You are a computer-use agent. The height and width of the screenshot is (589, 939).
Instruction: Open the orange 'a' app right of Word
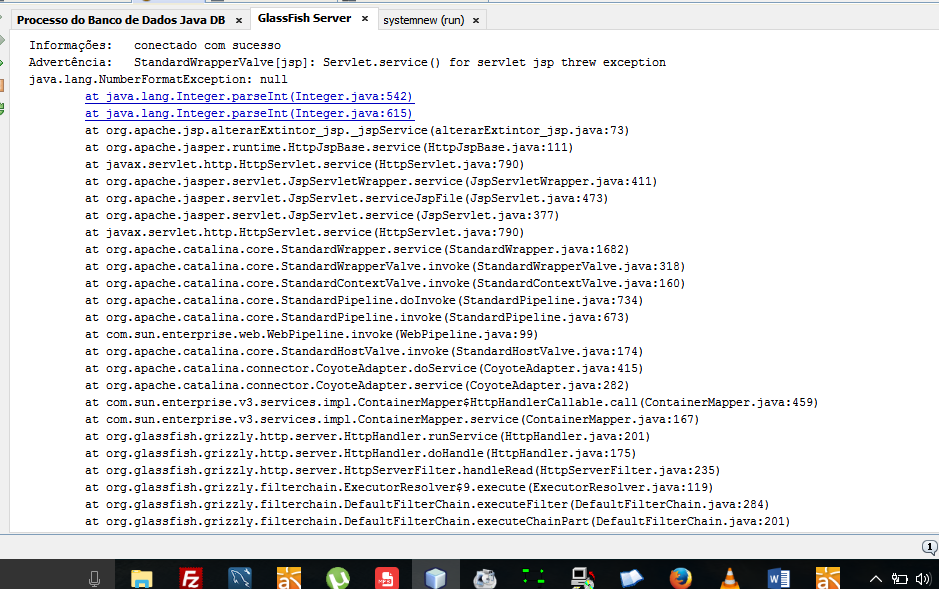pyautogui.click(x=828, y=579)
